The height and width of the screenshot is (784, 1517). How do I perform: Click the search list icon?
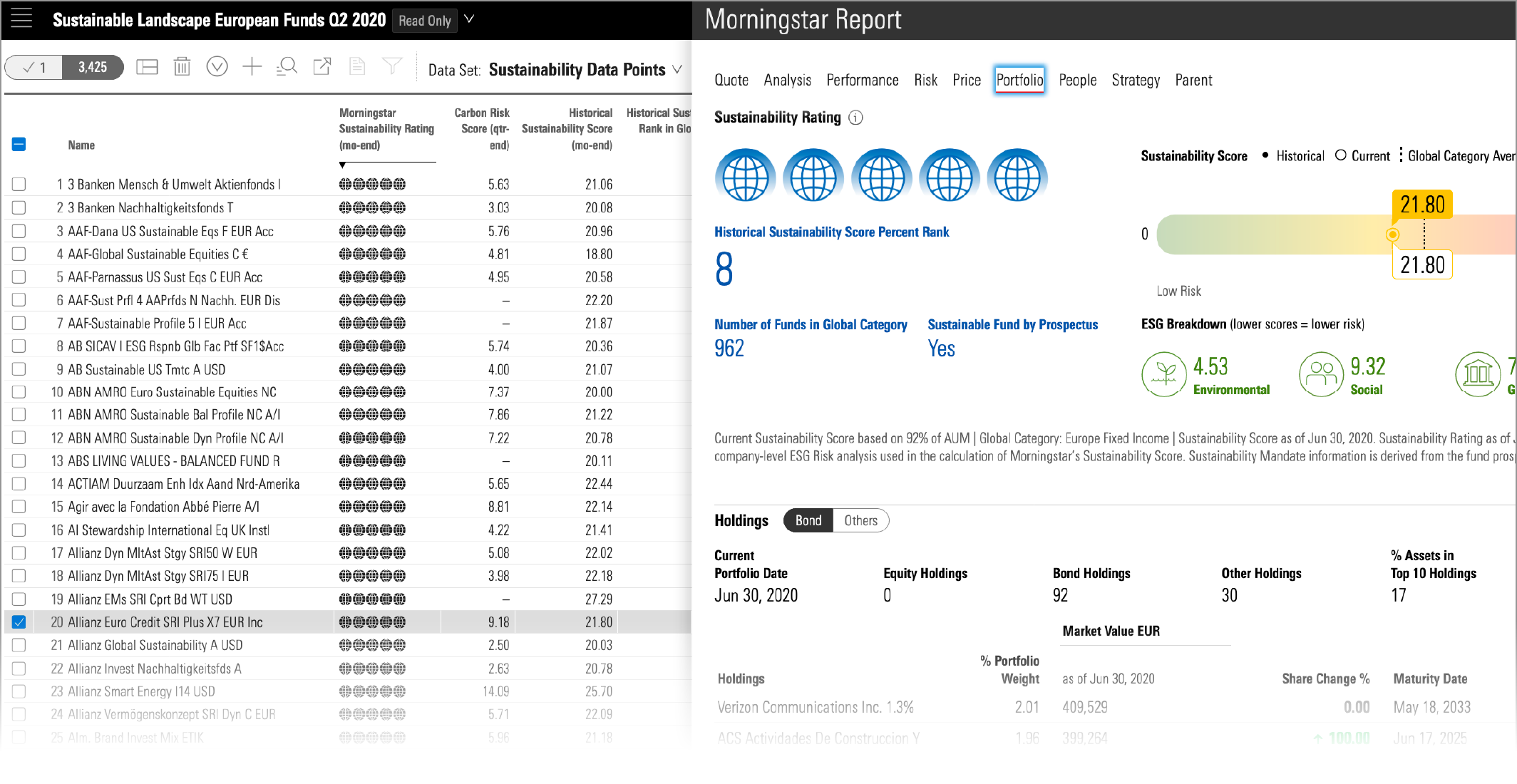(x=287, y=67)
